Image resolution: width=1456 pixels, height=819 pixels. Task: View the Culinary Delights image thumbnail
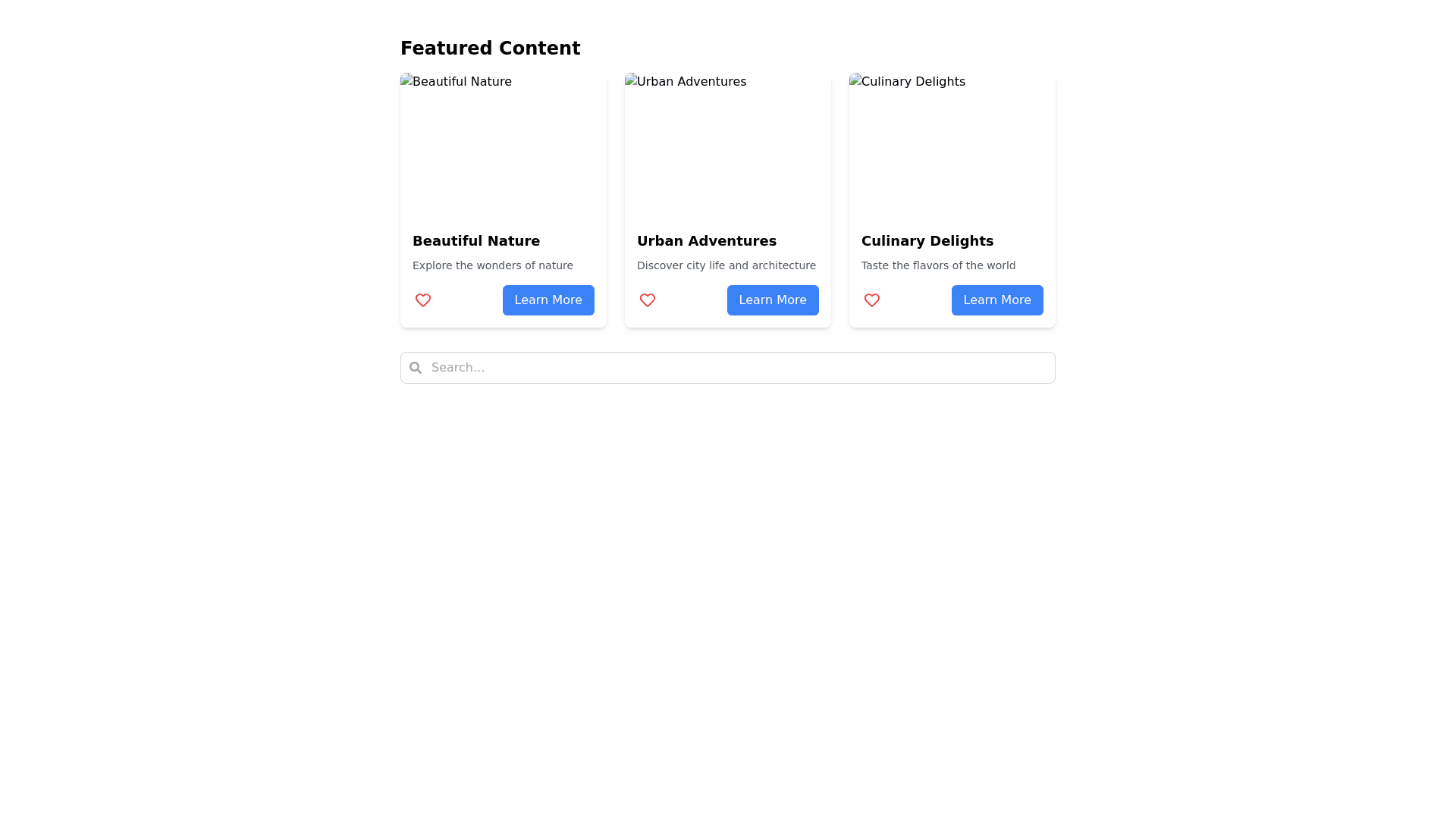[952, 144]
